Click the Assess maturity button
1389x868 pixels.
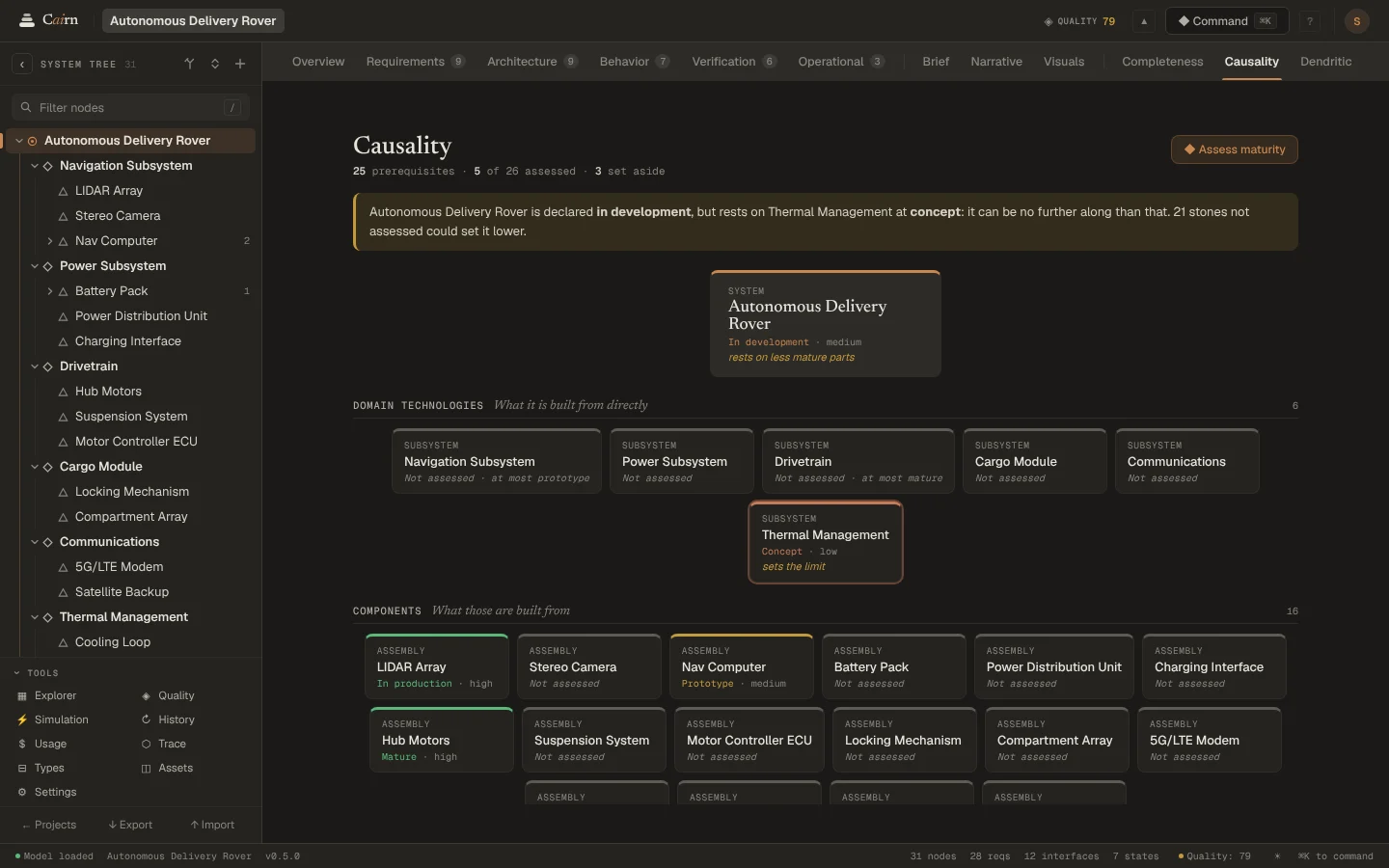1234,149
